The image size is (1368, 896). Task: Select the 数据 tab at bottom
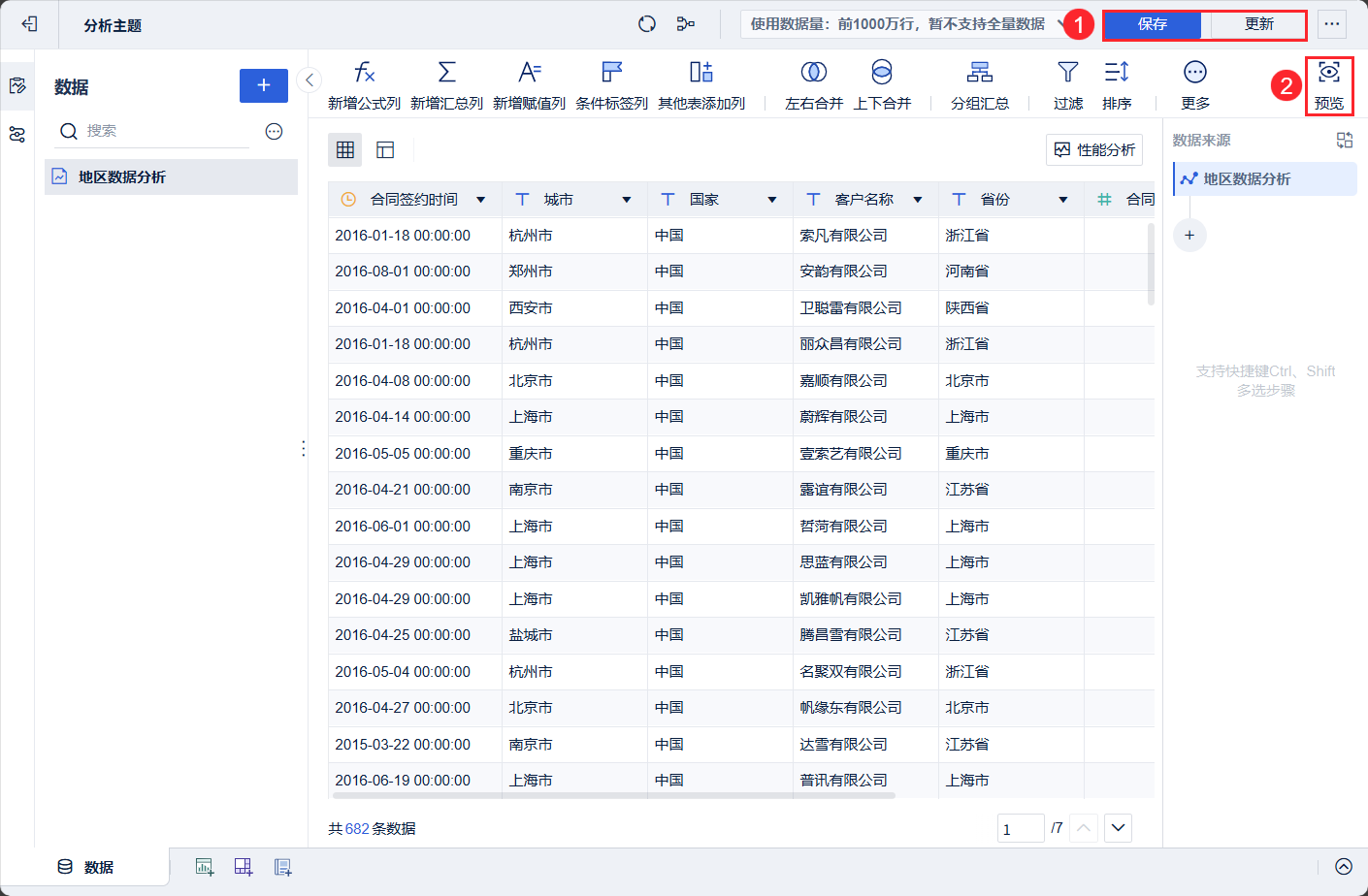(x=85, y=867)
